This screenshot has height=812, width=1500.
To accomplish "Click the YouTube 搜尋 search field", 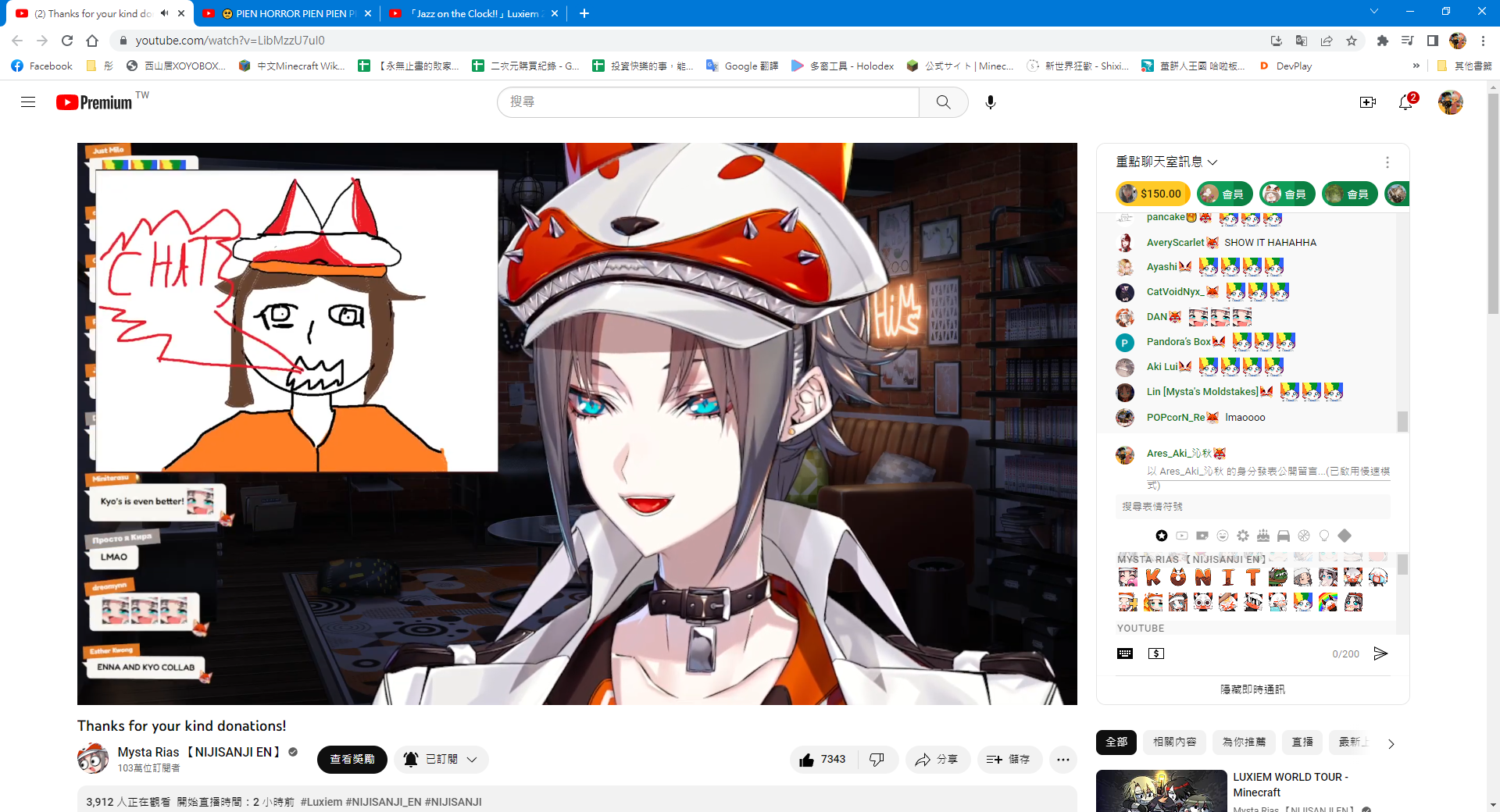I will [x=708, y=102].
